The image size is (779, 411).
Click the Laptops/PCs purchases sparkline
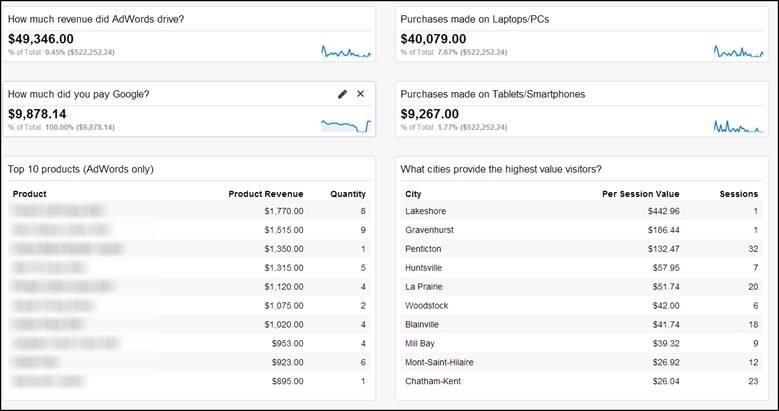(738, 50)
